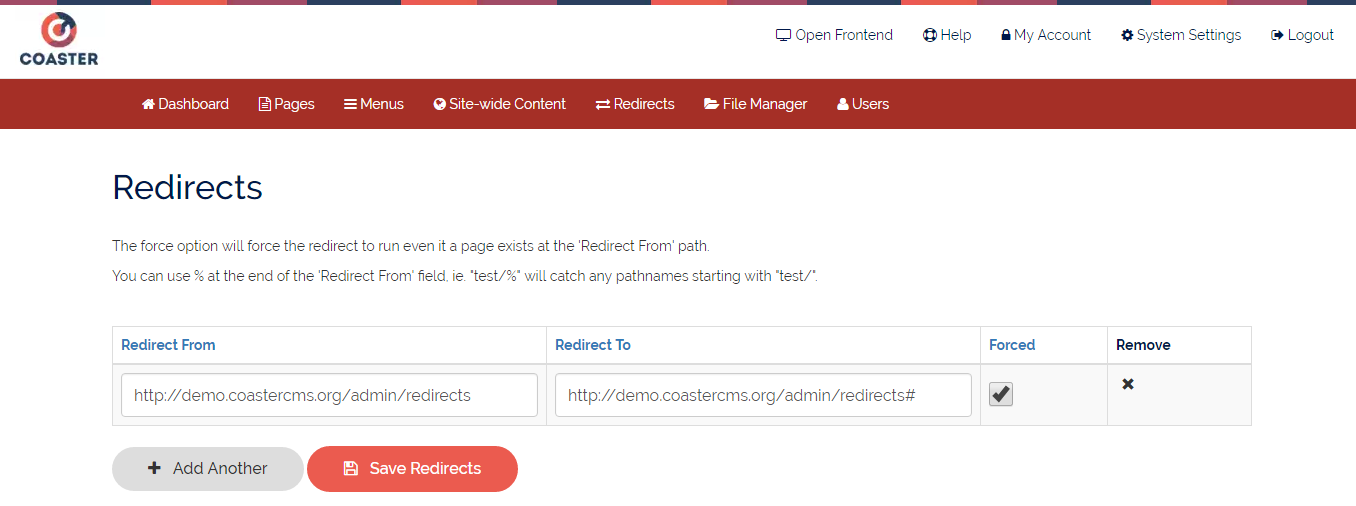This screenshot has height=506, width=1356.
Task: Click the Site-wide Content globe icon
Action: pyautogui.click(x=440, y=104)
